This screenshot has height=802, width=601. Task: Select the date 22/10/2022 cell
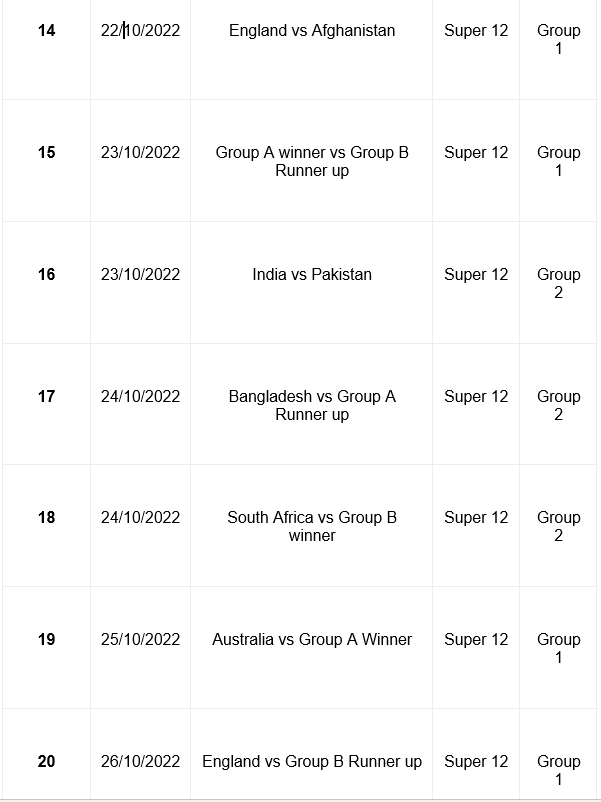[x=140, y=50]
